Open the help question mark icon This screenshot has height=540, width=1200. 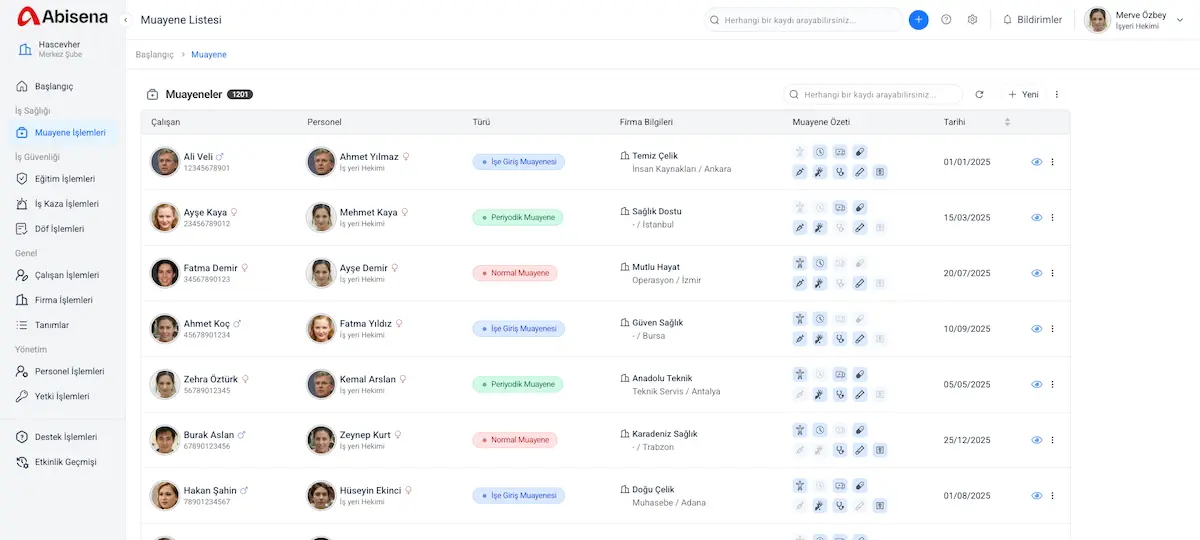(946, 20)
